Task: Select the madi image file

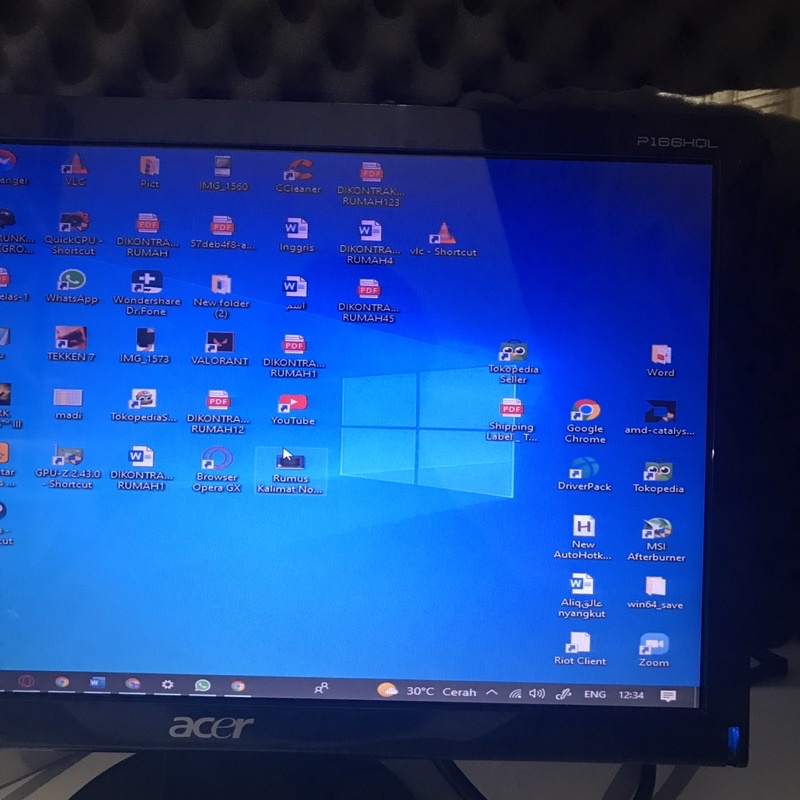Action: (x=68, y=404)
